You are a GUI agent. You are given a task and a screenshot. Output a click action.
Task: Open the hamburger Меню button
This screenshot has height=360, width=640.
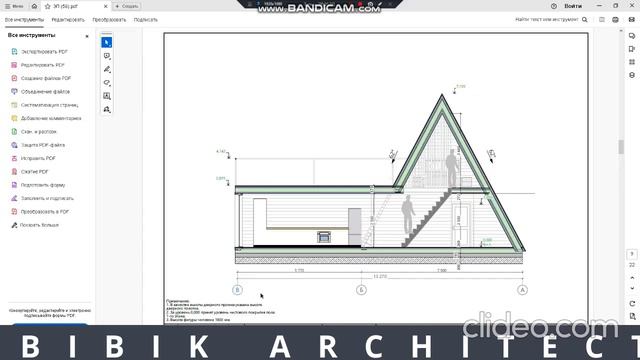pyautogui.click(x=14, y=6)
